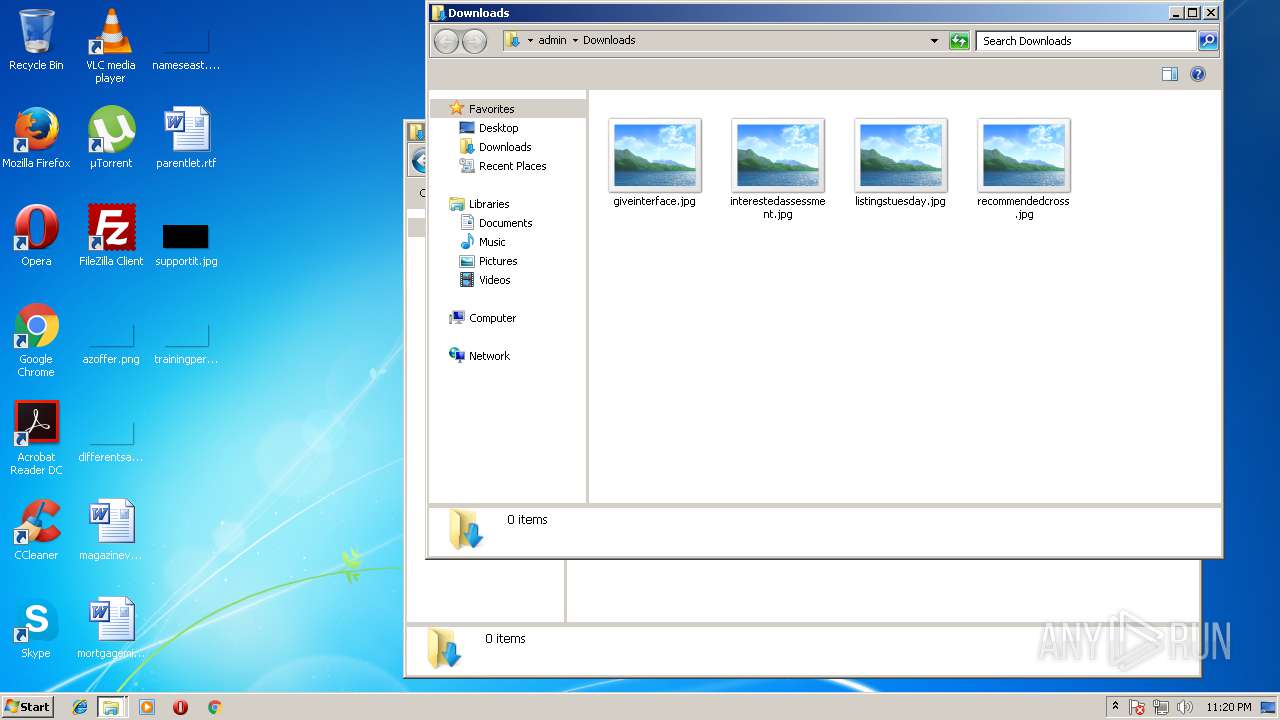Select the nameseast desktop file

tap(186, 50)
